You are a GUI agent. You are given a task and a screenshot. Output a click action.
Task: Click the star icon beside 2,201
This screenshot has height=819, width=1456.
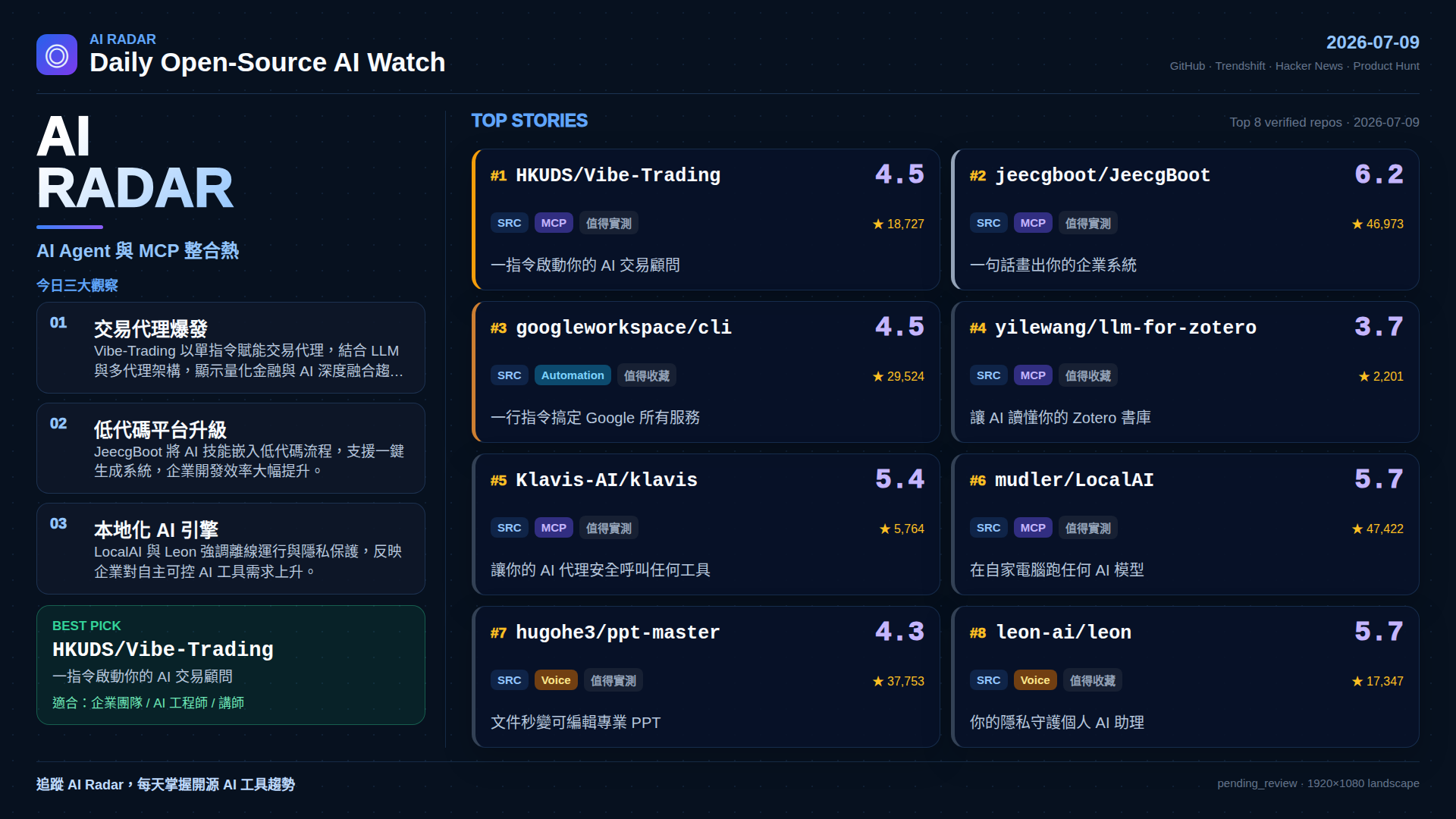1364,377
